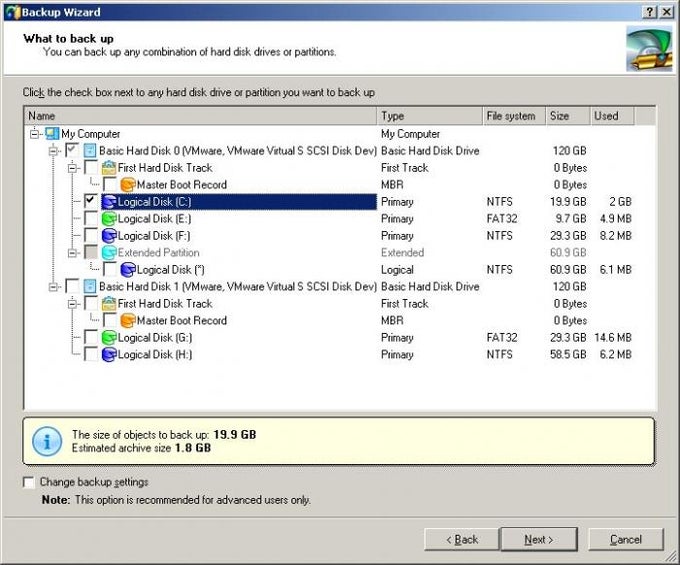Click the Logical Disk (H:) partition icon
Image resolution: width=680 pixels, height=565 pixels.
point(109,354)
